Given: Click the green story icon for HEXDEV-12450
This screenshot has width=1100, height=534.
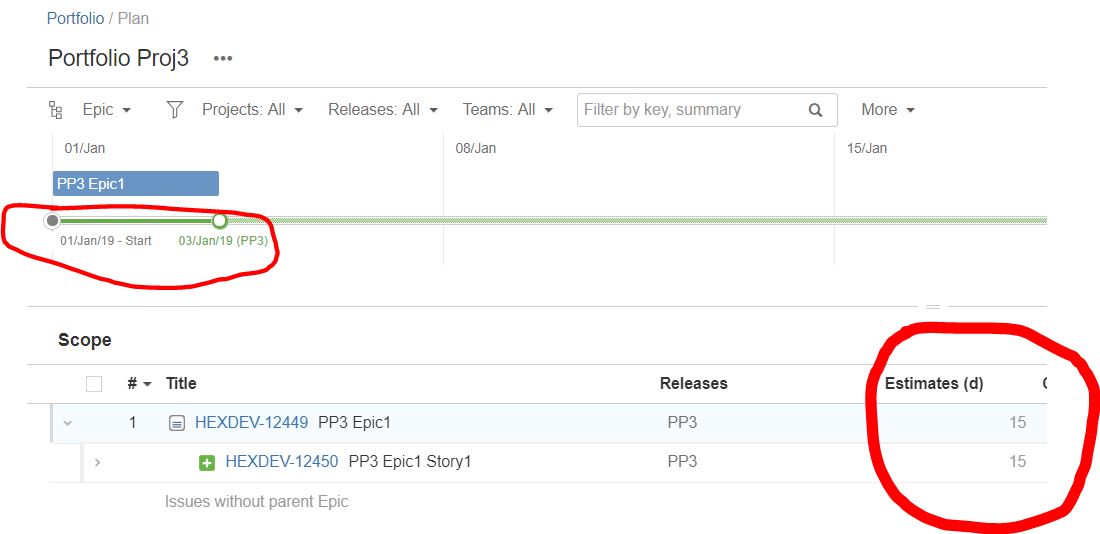Looking at the screenshot, I should pos(207,462).
